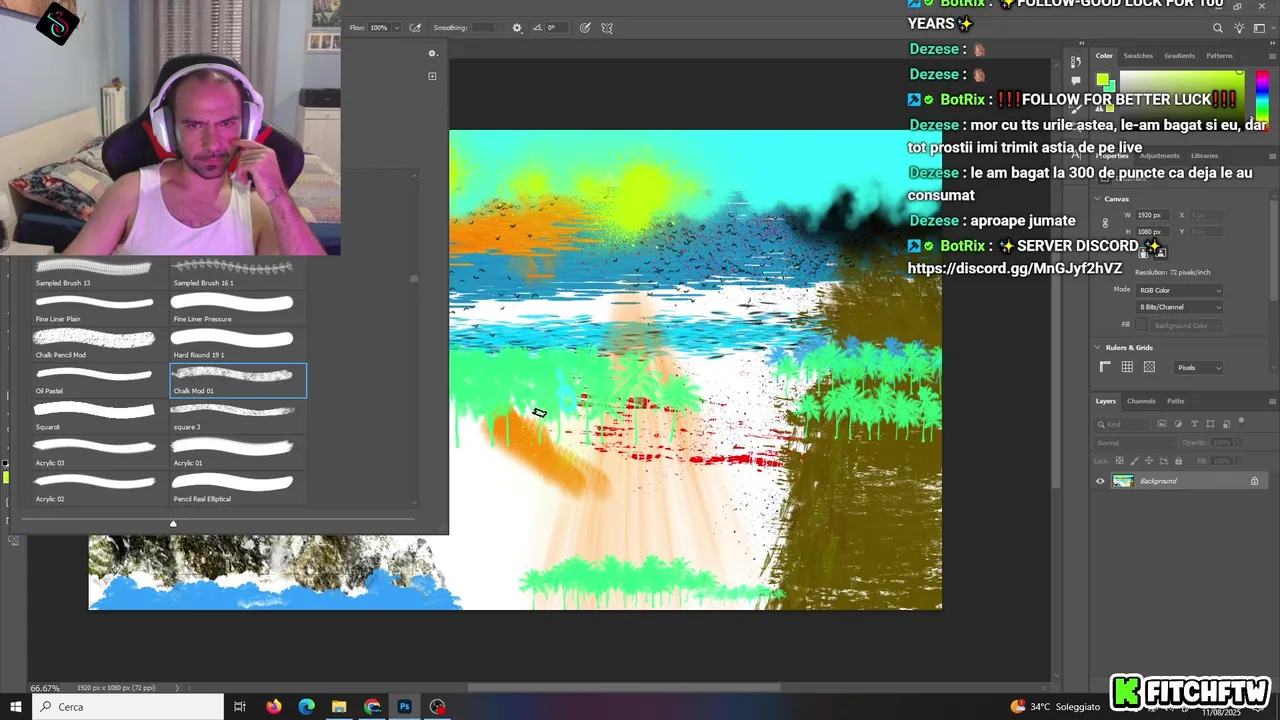This screenshot has height=720, width=1280.
Task: Open Color panel menu icon
Action: tap(1272, 56)
